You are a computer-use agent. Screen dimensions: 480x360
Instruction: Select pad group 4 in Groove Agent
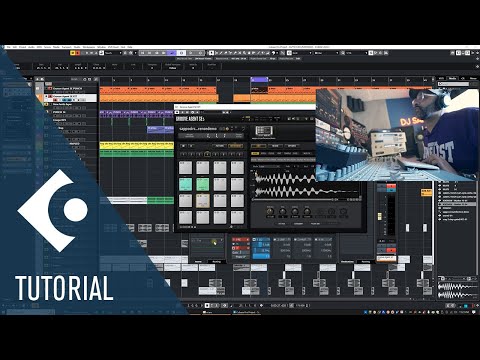point(207,155)
